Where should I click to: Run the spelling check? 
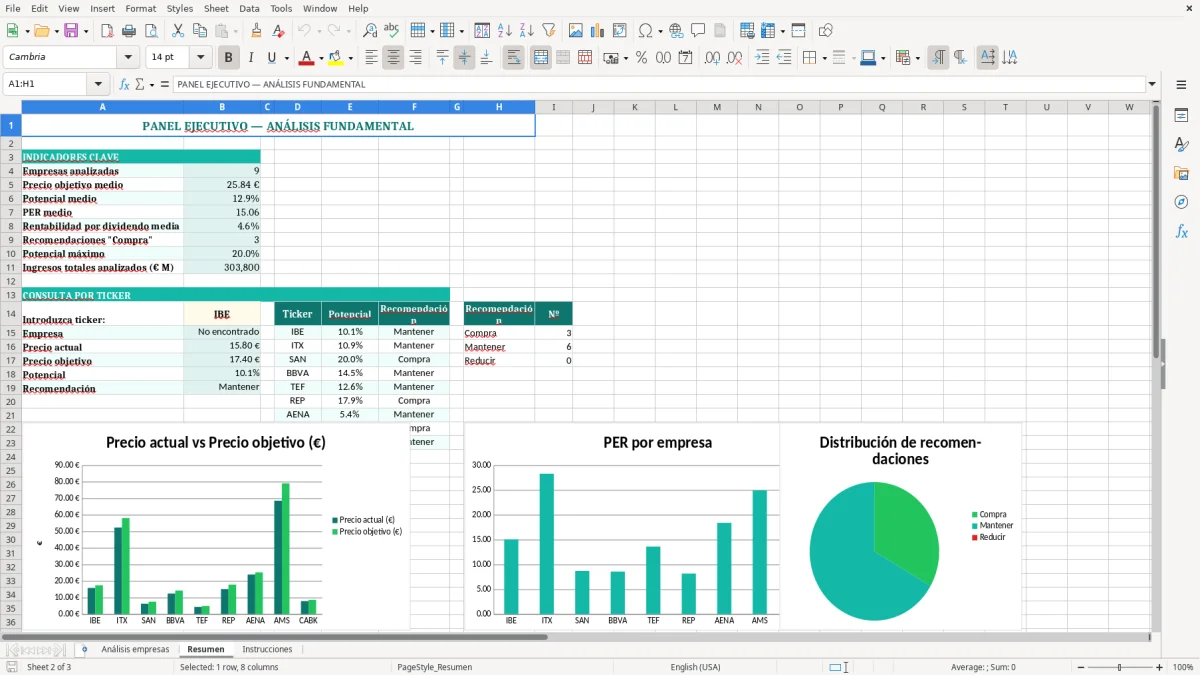tap(392, 31)
